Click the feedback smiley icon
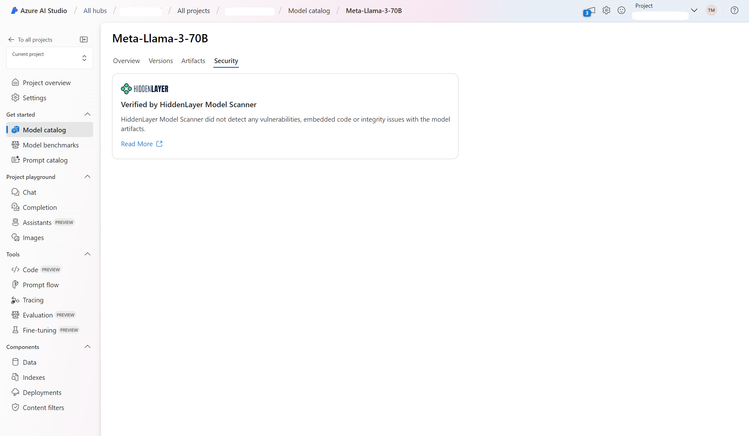 click(x=621, y=11)
